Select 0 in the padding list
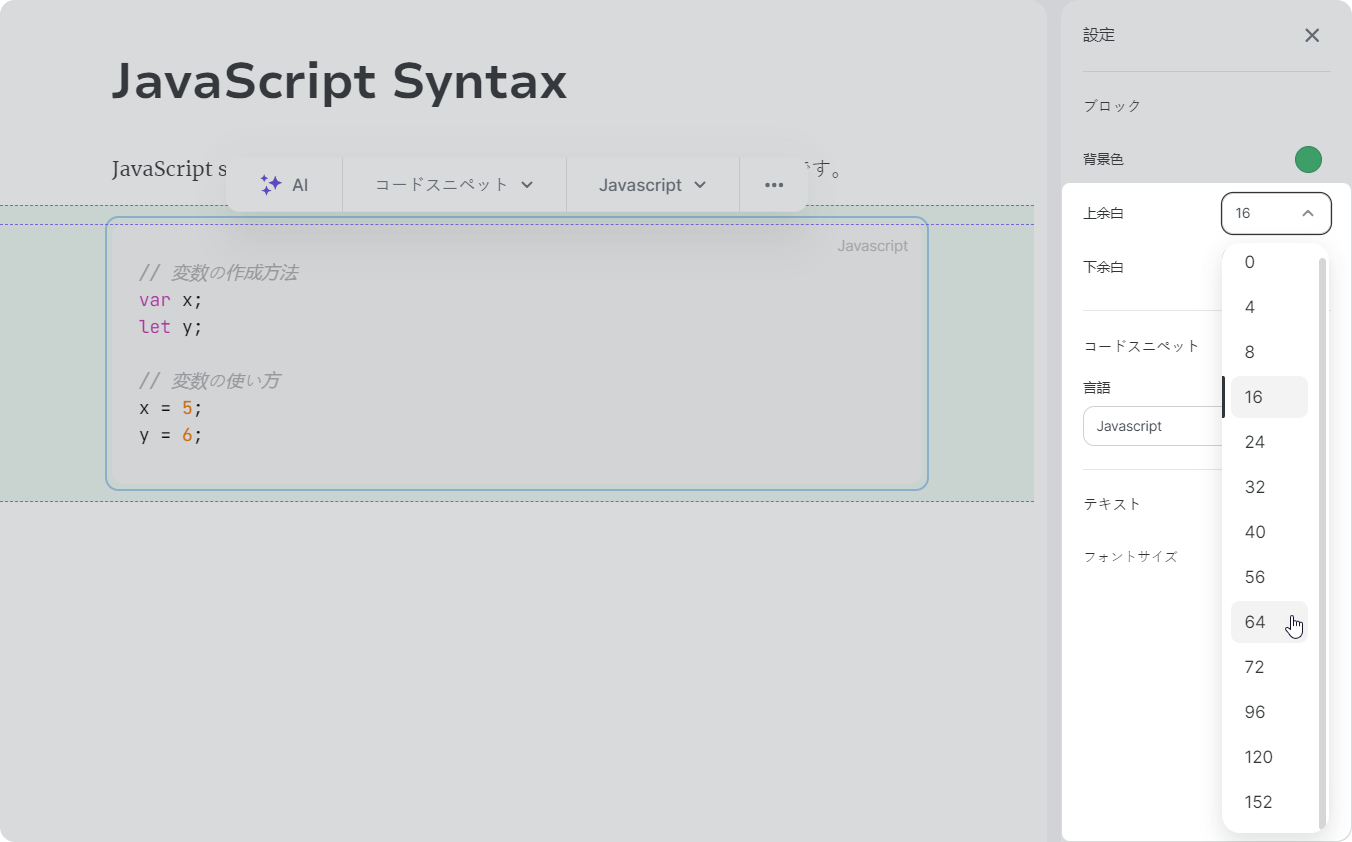 [1269, 262]
